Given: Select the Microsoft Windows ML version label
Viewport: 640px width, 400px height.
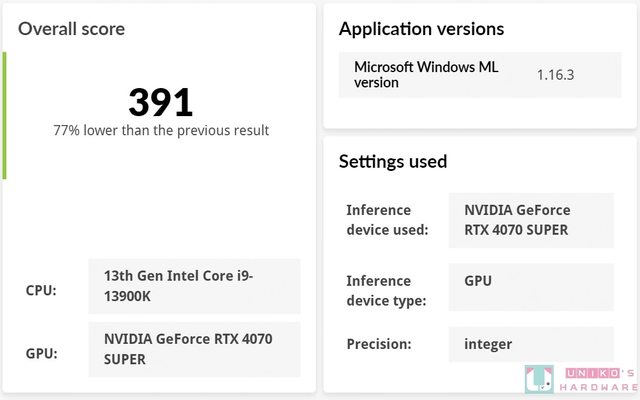Looking at the screenshot, I should coord(425,74).
